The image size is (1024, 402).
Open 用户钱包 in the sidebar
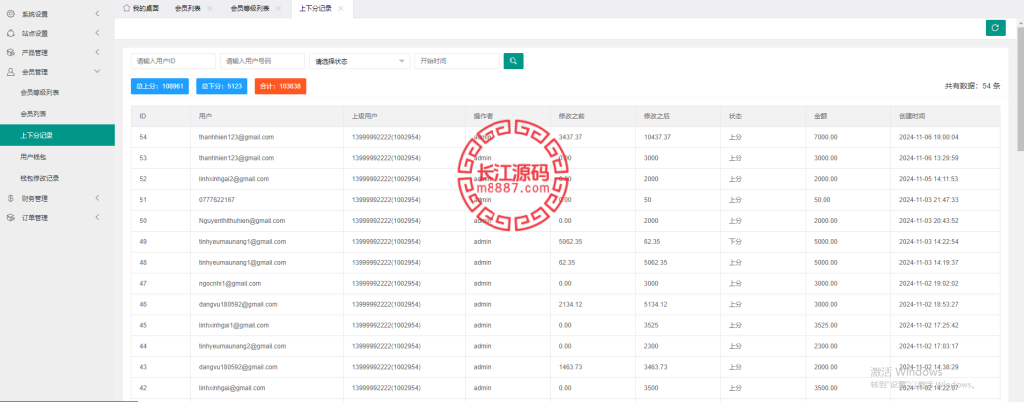click(33, 157)
